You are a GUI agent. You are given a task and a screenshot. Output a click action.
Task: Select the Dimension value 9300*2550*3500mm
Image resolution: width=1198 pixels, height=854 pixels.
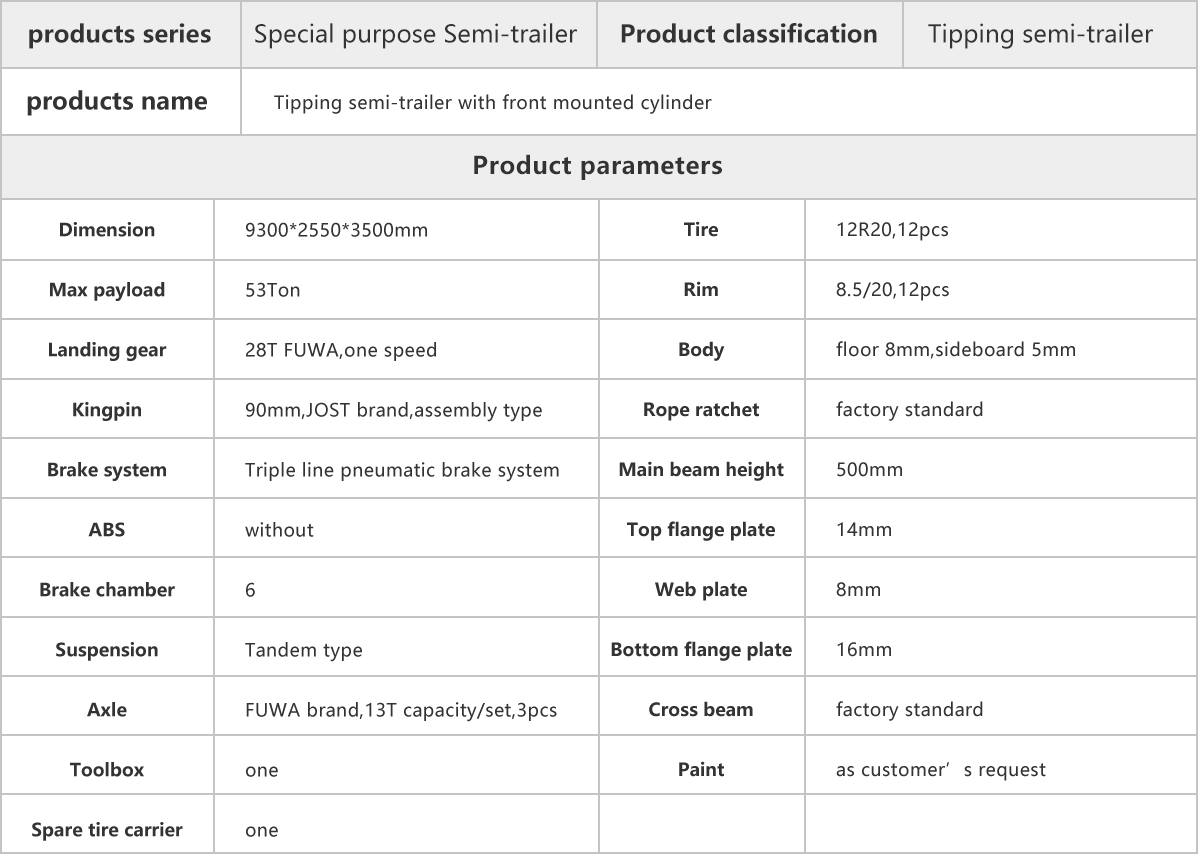(x=336, y=230)
